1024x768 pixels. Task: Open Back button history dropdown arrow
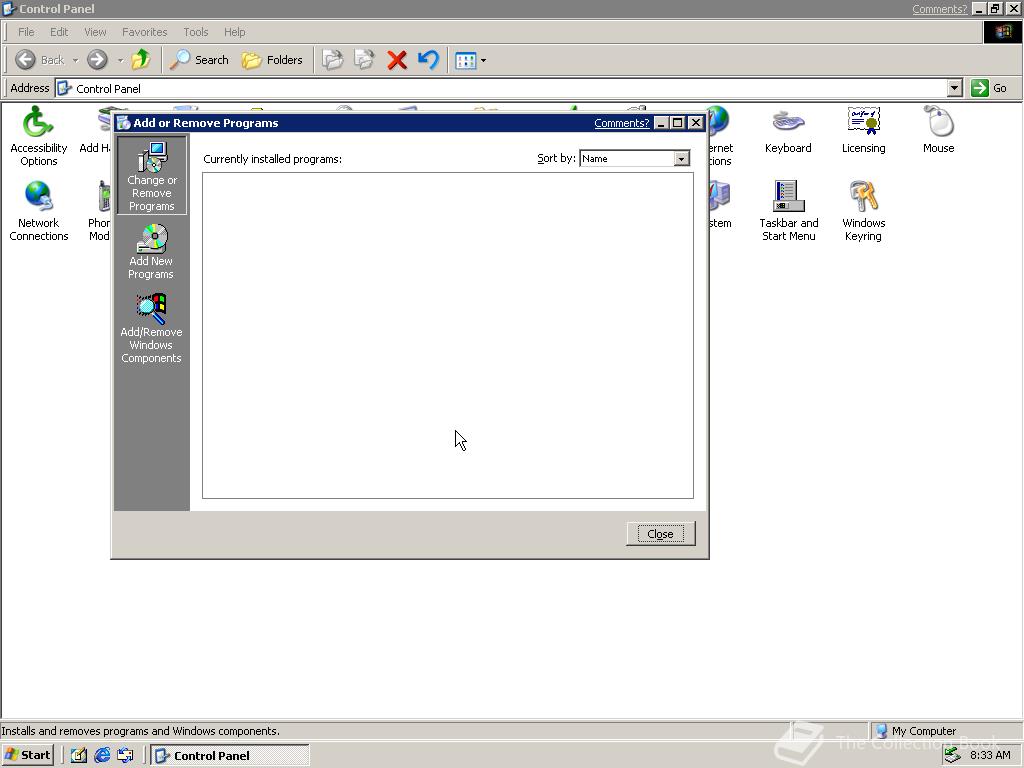coord(75,61)
